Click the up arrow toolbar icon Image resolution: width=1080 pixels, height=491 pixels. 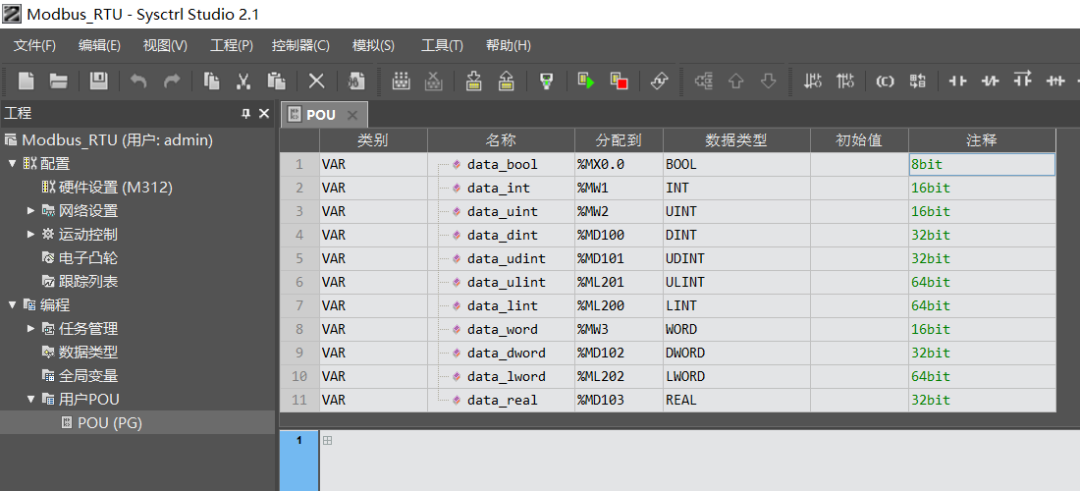click(x=736, y=81)
